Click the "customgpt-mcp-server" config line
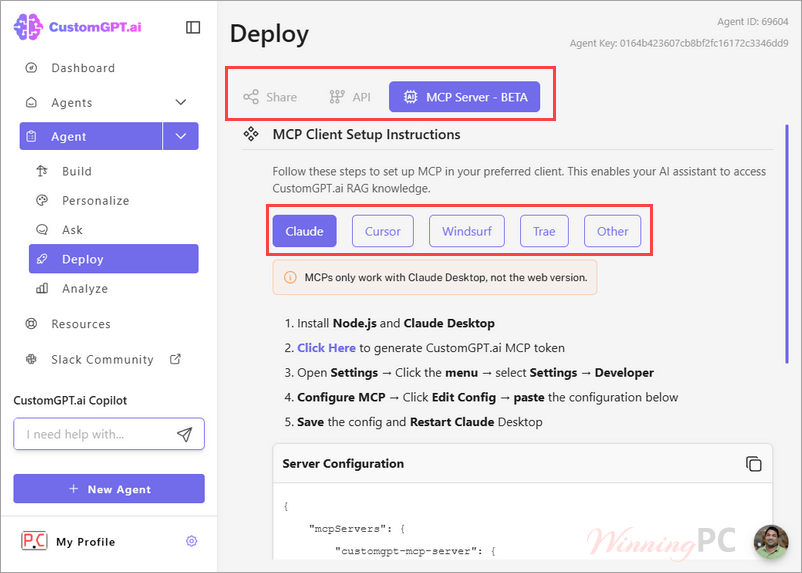Viewport: 802px width, 573px height. [415, 551]
